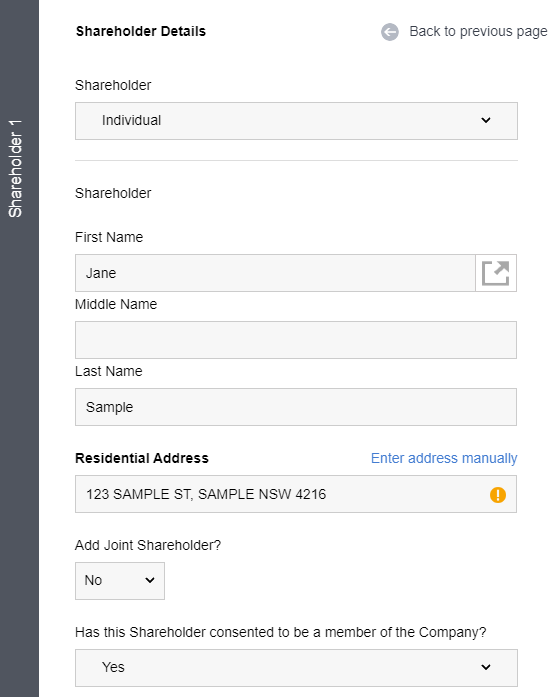Click the Residential Address bold label
Viewport: 553px width, 697px height.
click(x=141, y=458)
